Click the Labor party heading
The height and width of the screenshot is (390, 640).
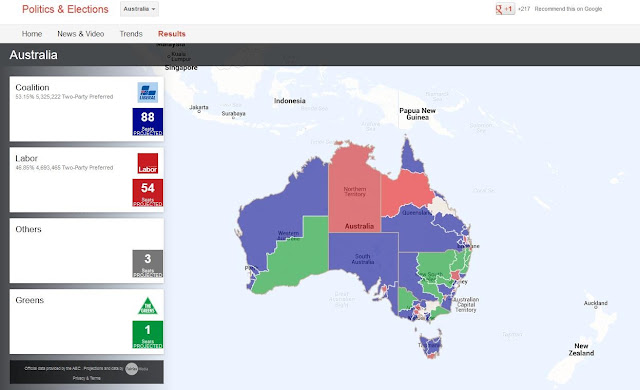tap(27, 158)
